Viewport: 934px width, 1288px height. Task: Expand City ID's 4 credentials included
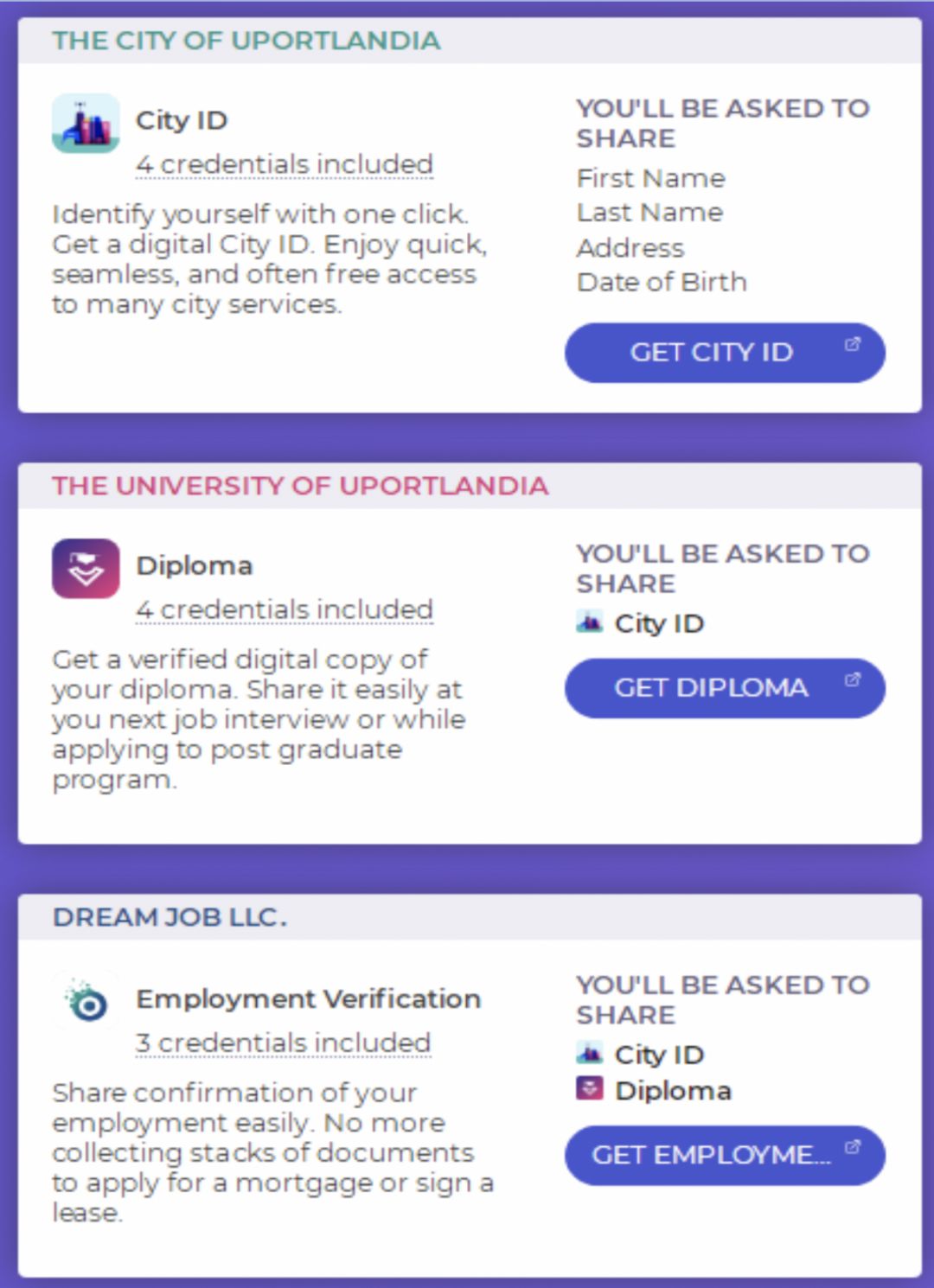(x=285, y=164)
